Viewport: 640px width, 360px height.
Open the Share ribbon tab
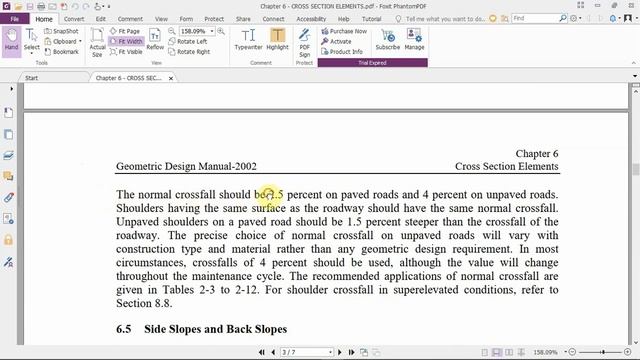243,19
